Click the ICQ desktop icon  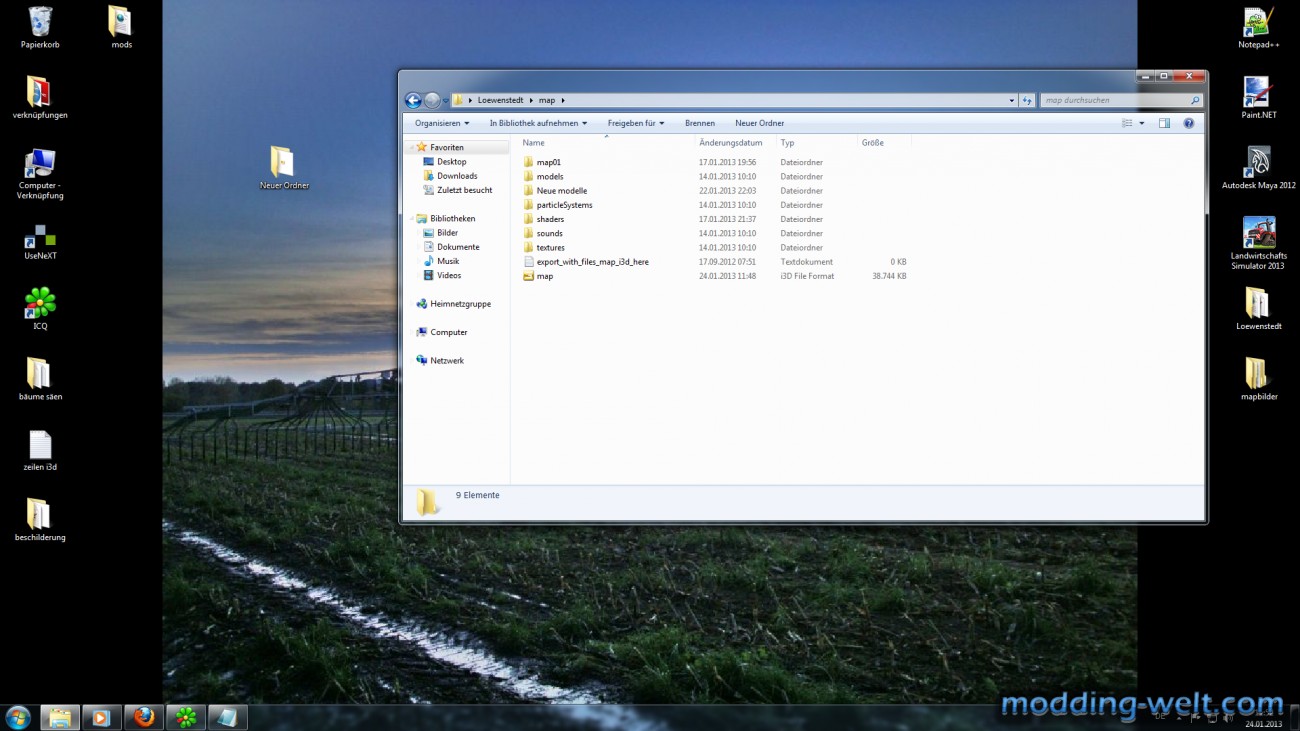[x=40, y=309]
